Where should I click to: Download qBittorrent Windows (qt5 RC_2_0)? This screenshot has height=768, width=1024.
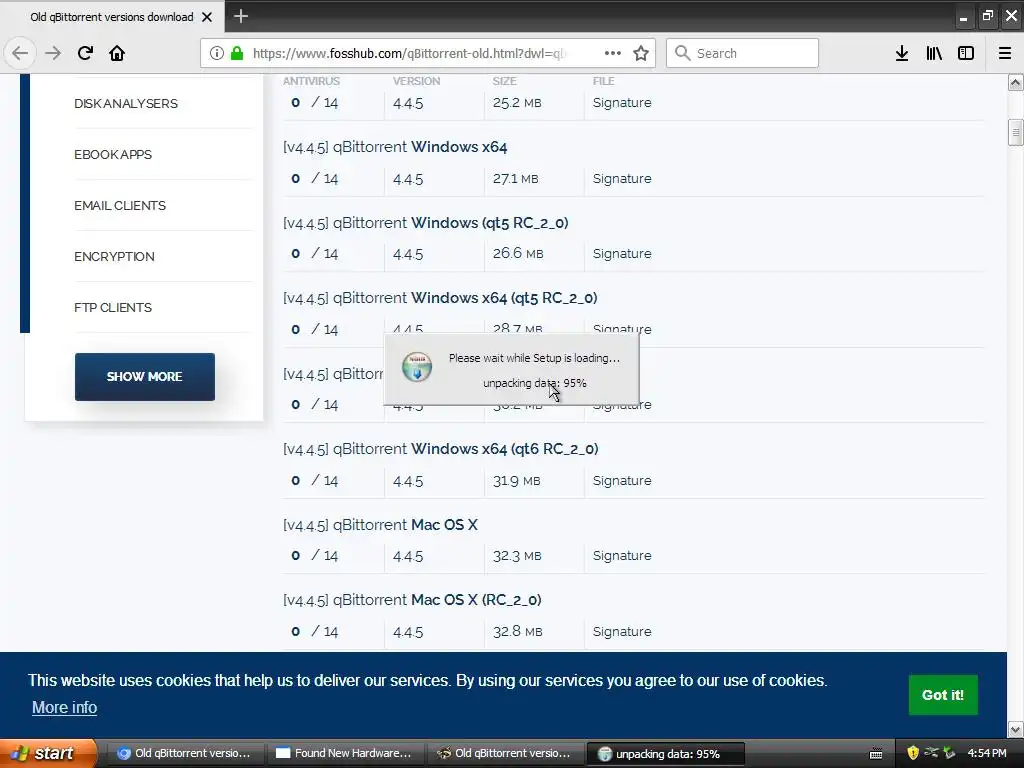pos(426,223)
